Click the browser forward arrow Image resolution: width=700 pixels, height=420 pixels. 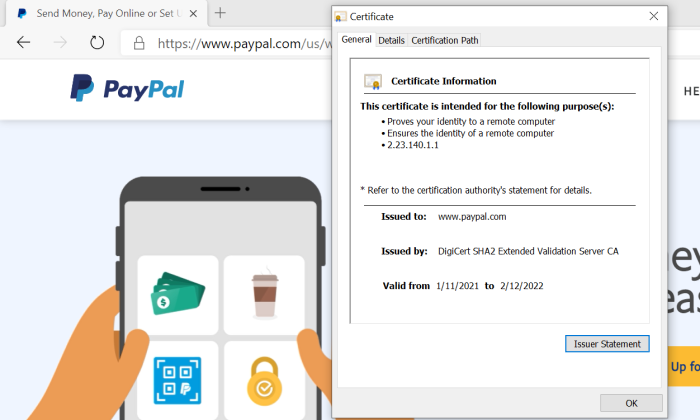(x=60, y=42)
